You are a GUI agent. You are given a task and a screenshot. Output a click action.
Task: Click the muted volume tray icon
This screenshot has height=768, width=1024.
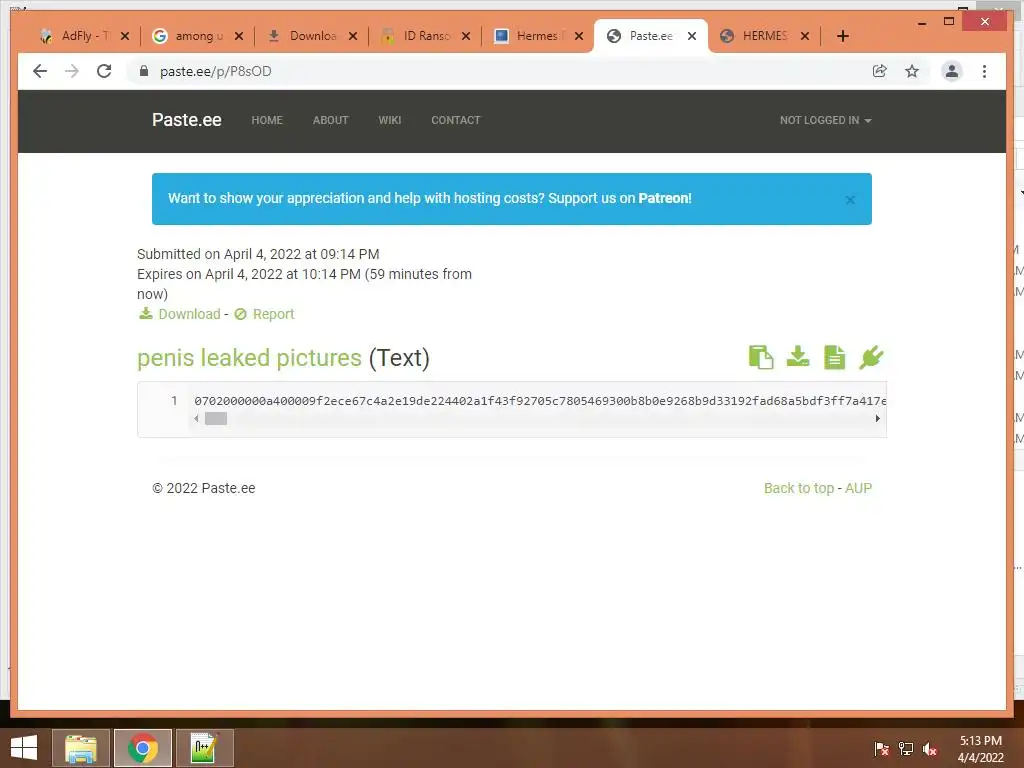930,749
